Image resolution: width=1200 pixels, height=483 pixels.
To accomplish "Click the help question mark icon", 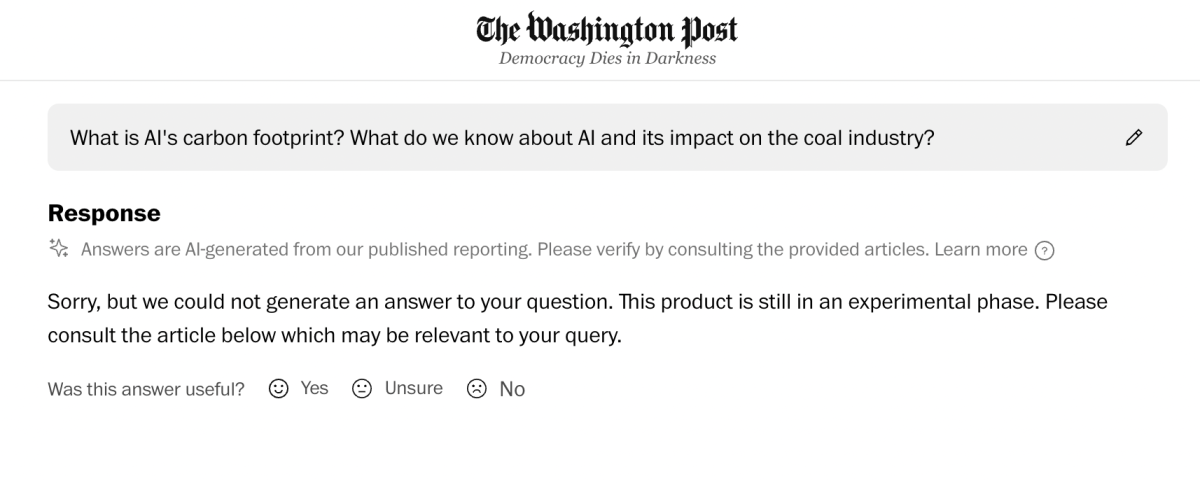I will [1044, 250].
